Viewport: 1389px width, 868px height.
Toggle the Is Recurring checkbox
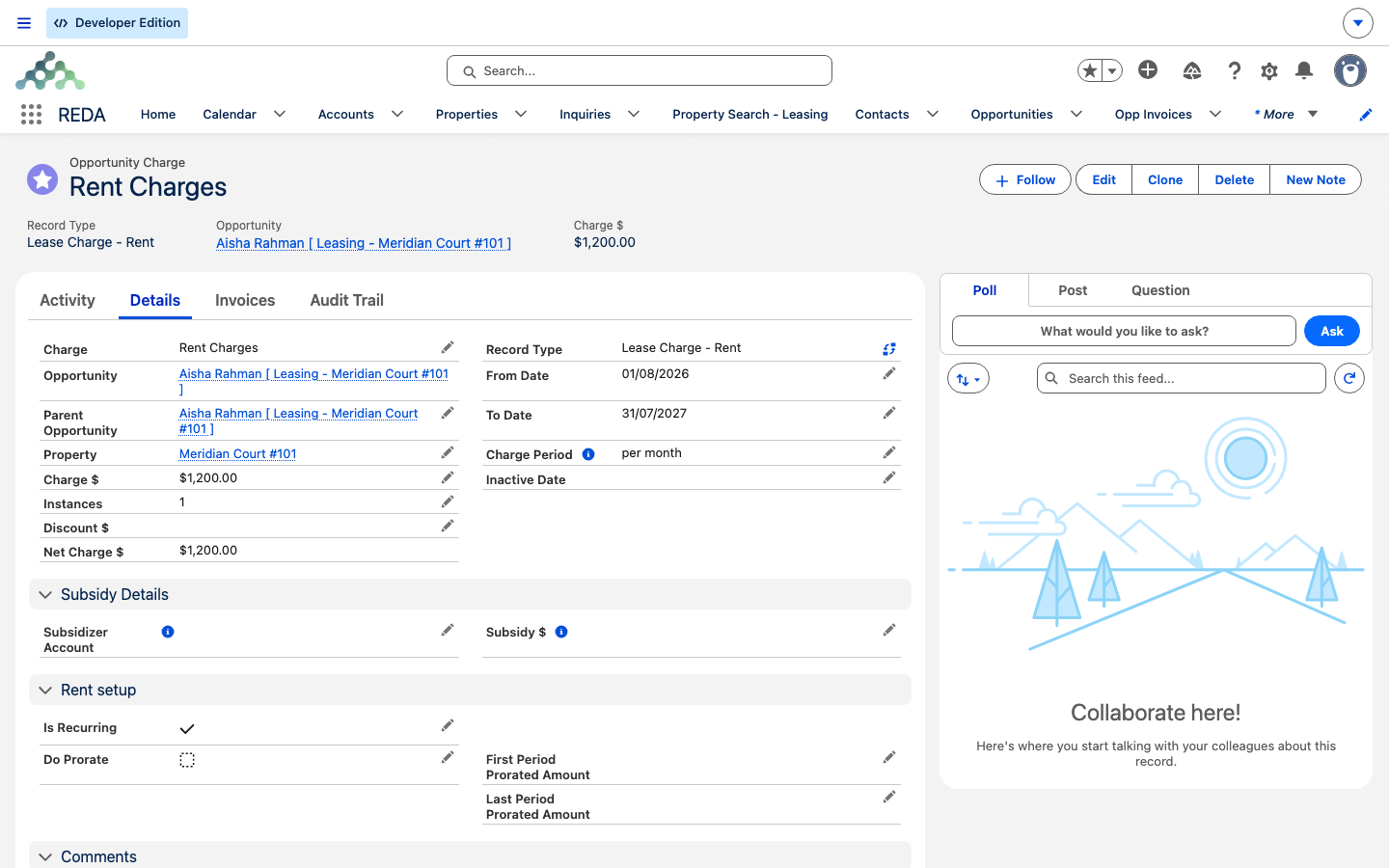(x=187, y=728)
